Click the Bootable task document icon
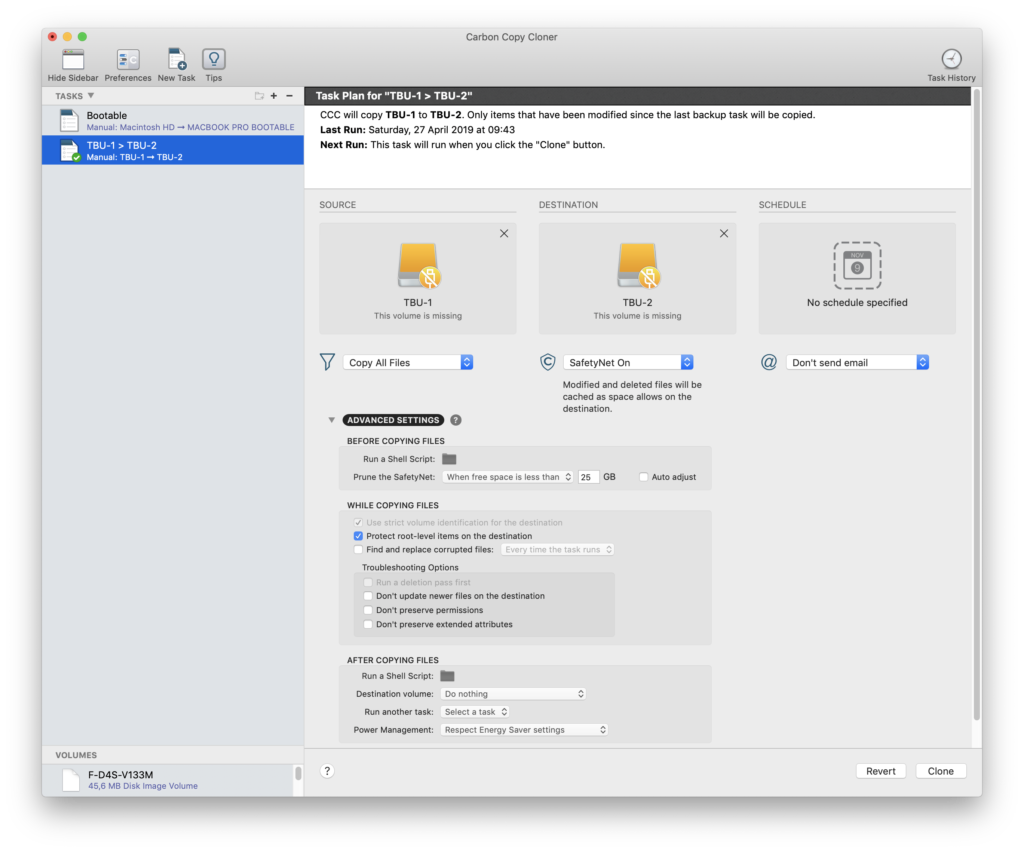 69,121
